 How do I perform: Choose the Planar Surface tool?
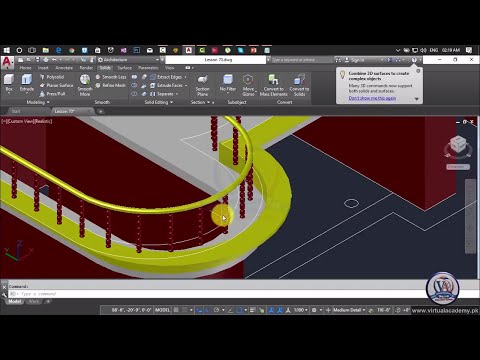click(56, 85)
